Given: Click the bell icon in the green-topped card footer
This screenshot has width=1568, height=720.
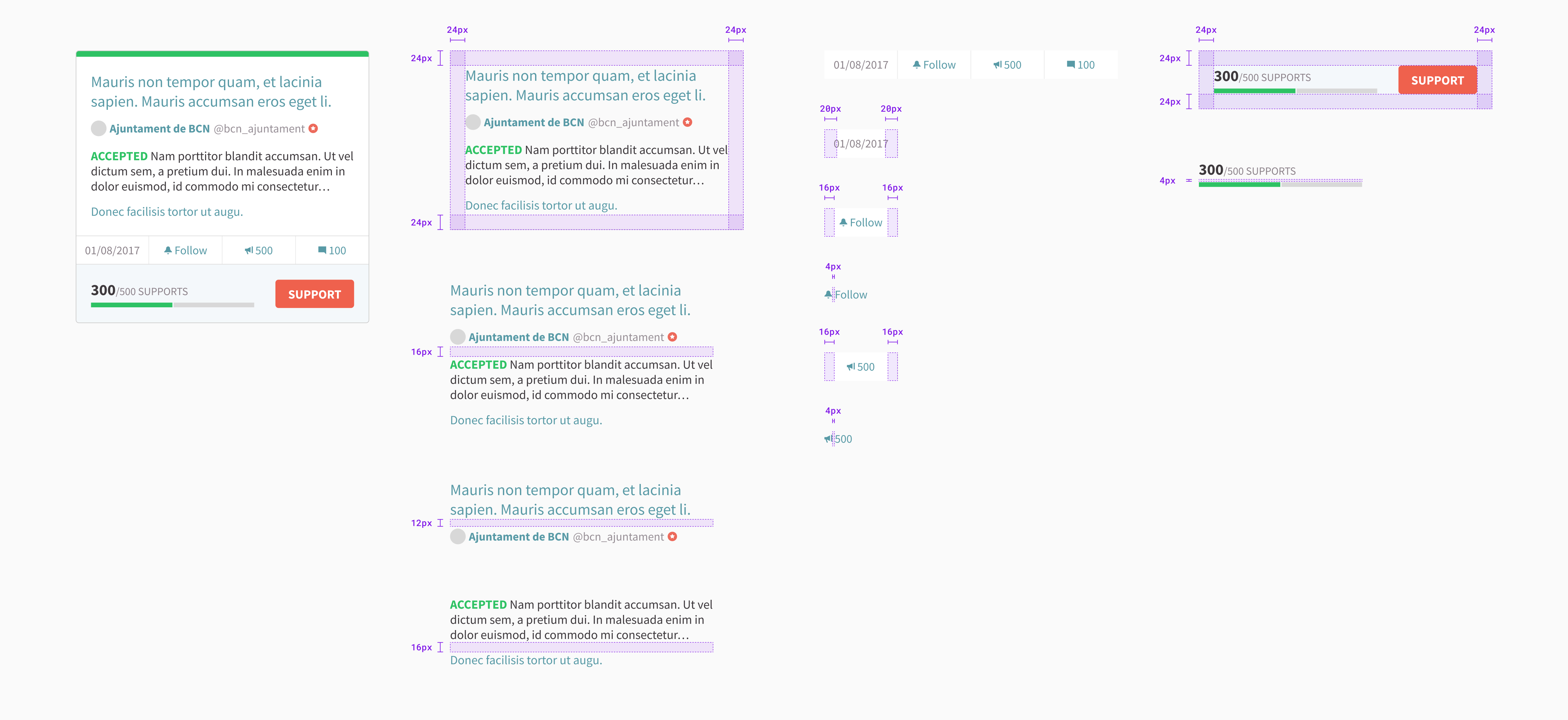Looking at the screenshot, I should tap(168, 250).
